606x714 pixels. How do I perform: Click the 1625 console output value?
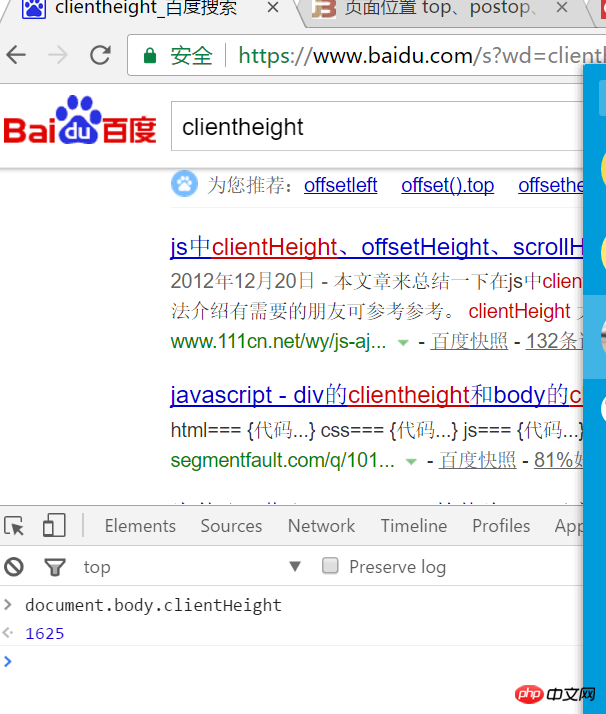point(45,634)
